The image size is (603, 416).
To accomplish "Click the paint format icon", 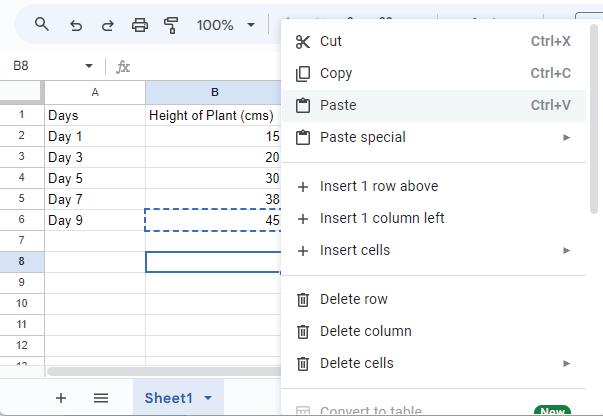I will tap(171, 25).
